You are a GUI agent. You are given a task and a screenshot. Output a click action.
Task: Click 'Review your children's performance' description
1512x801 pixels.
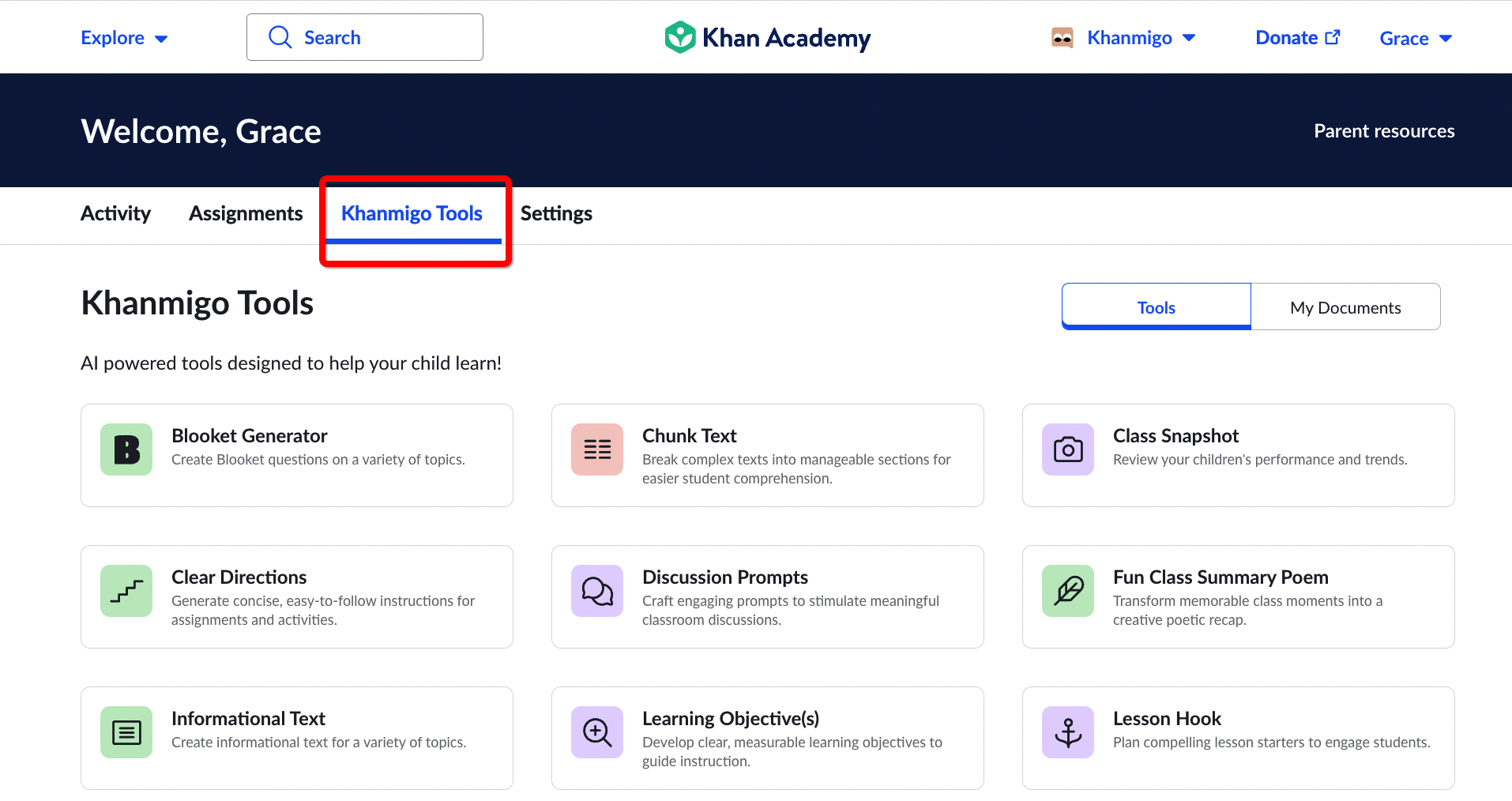click(1260, 459)
